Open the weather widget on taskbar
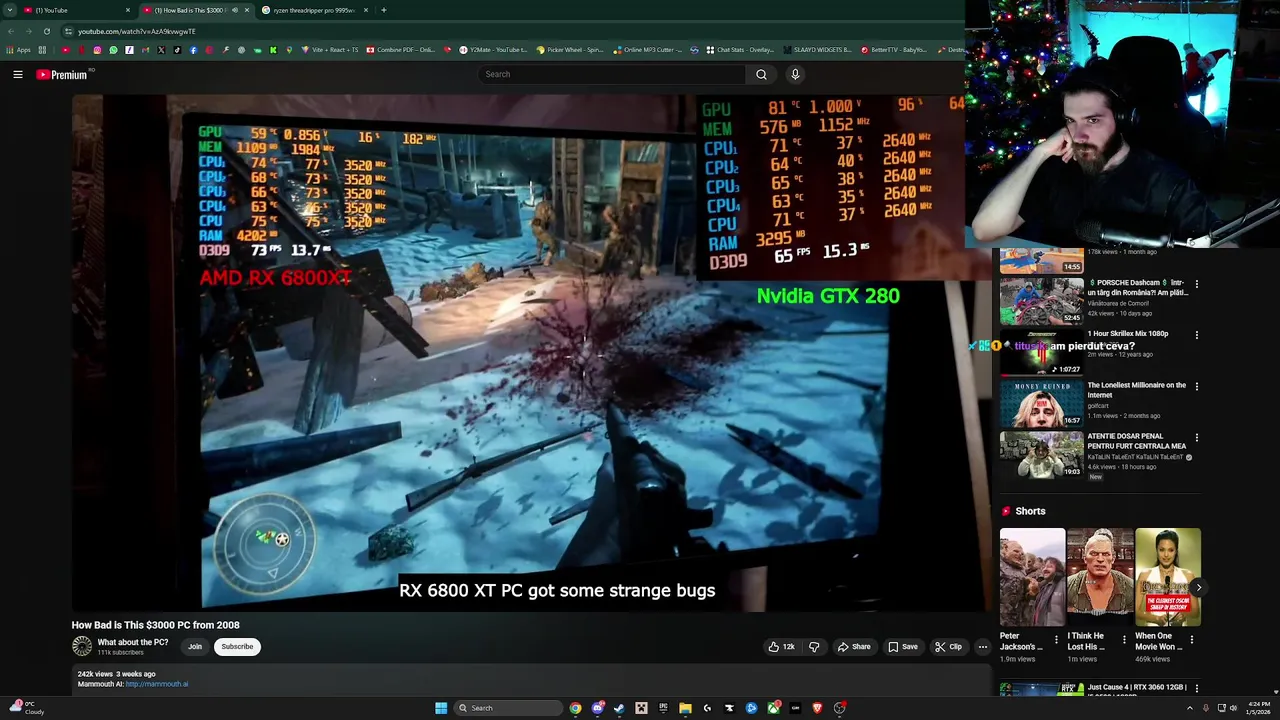This screenshot has width=1280, height=720. pos(26,708)
